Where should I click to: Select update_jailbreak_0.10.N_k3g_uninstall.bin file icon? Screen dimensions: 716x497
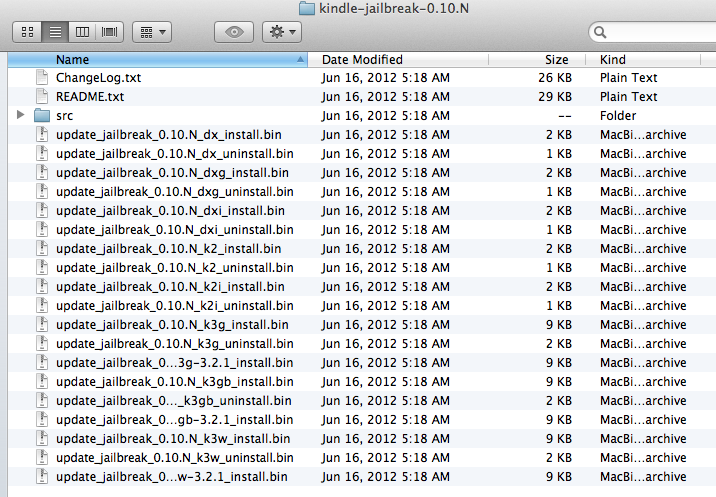[42, 344]
